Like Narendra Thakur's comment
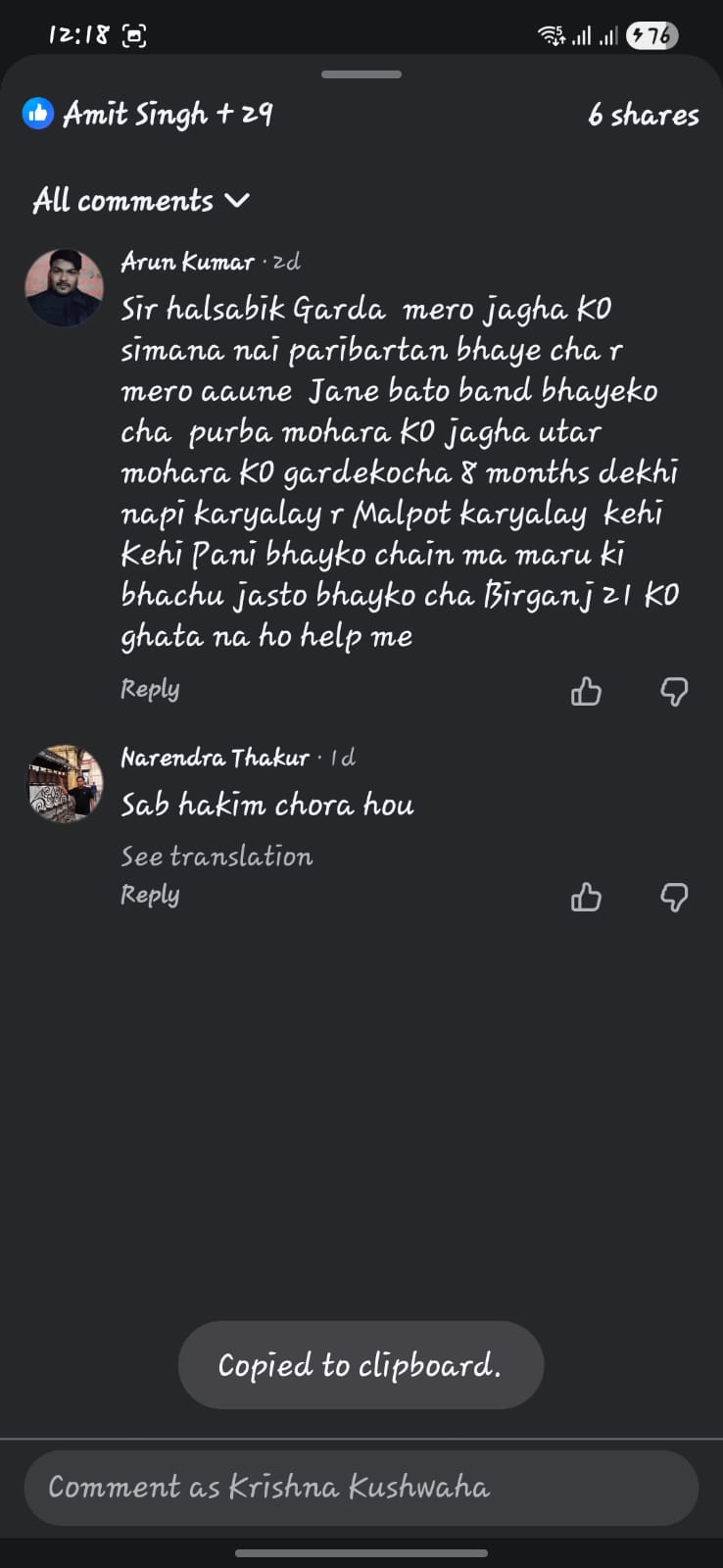The width and height of the screenshot is (723, 1568). click(586, 897)
